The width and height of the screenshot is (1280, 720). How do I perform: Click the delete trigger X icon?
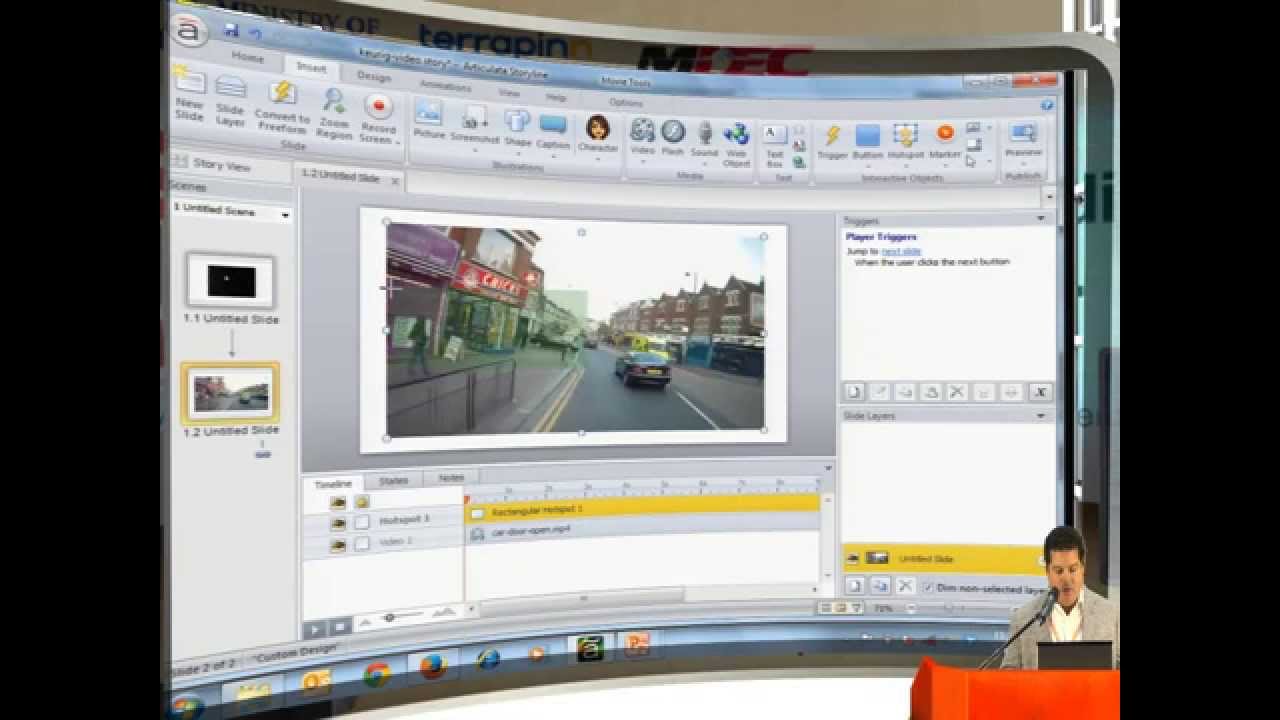[957, 392]
